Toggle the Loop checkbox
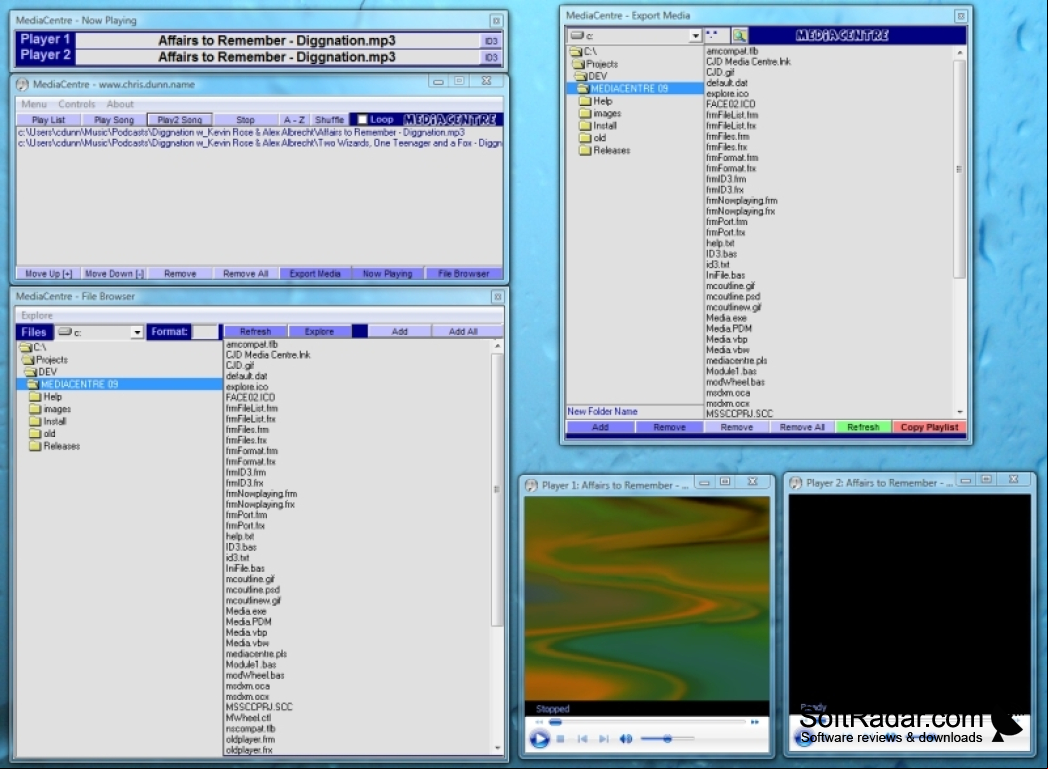This screenshot has width=1048, height=769. point(362,120)
